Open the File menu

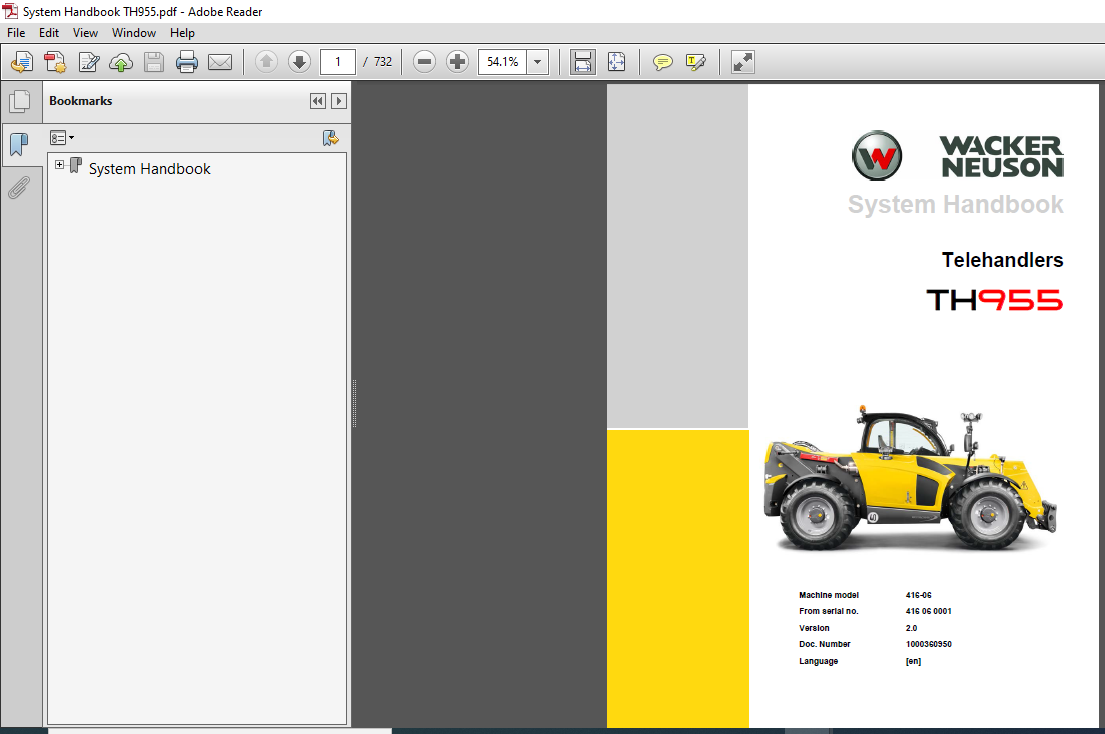pos(16,33)
